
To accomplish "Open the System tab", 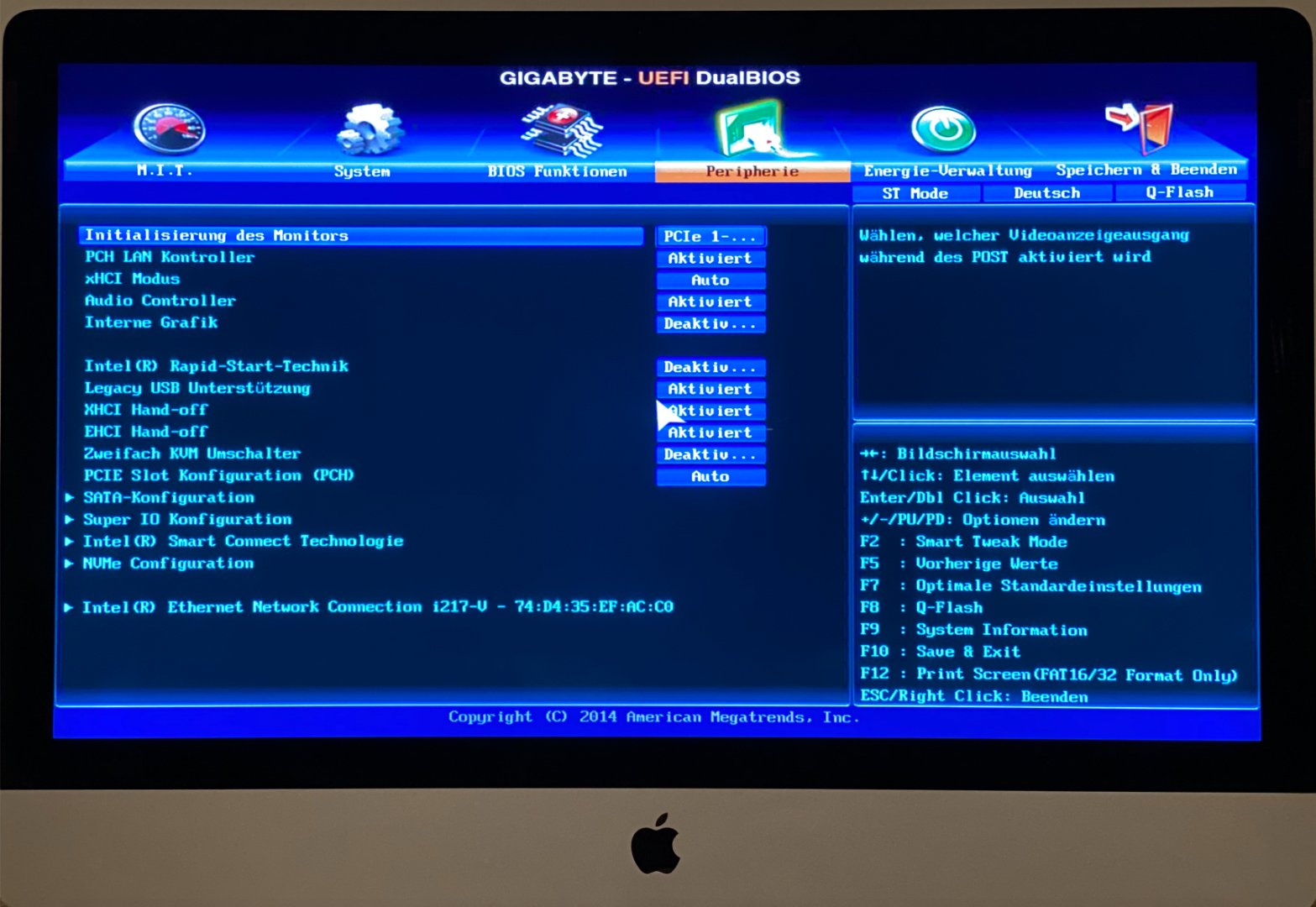I will click(x=362, y=171).
